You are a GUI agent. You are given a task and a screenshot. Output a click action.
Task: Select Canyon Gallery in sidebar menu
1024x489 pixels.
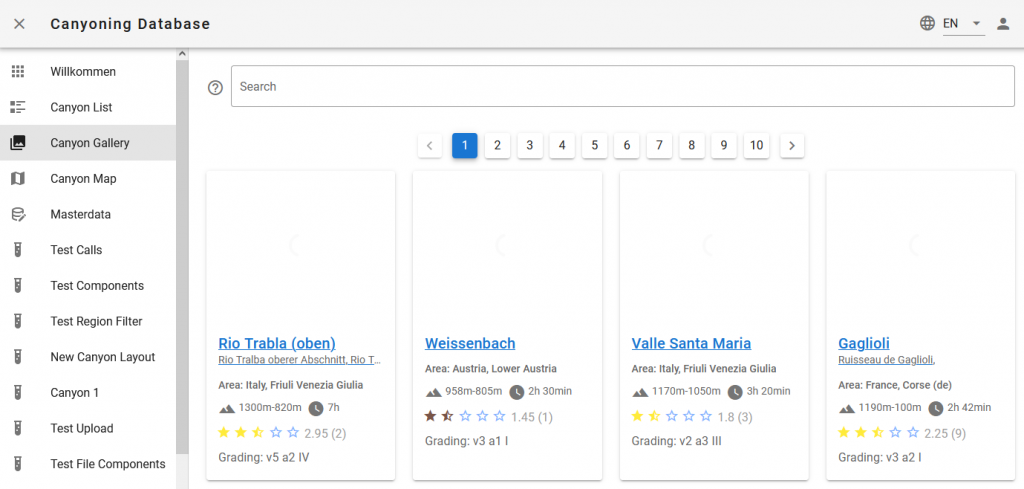pos(90,143)
